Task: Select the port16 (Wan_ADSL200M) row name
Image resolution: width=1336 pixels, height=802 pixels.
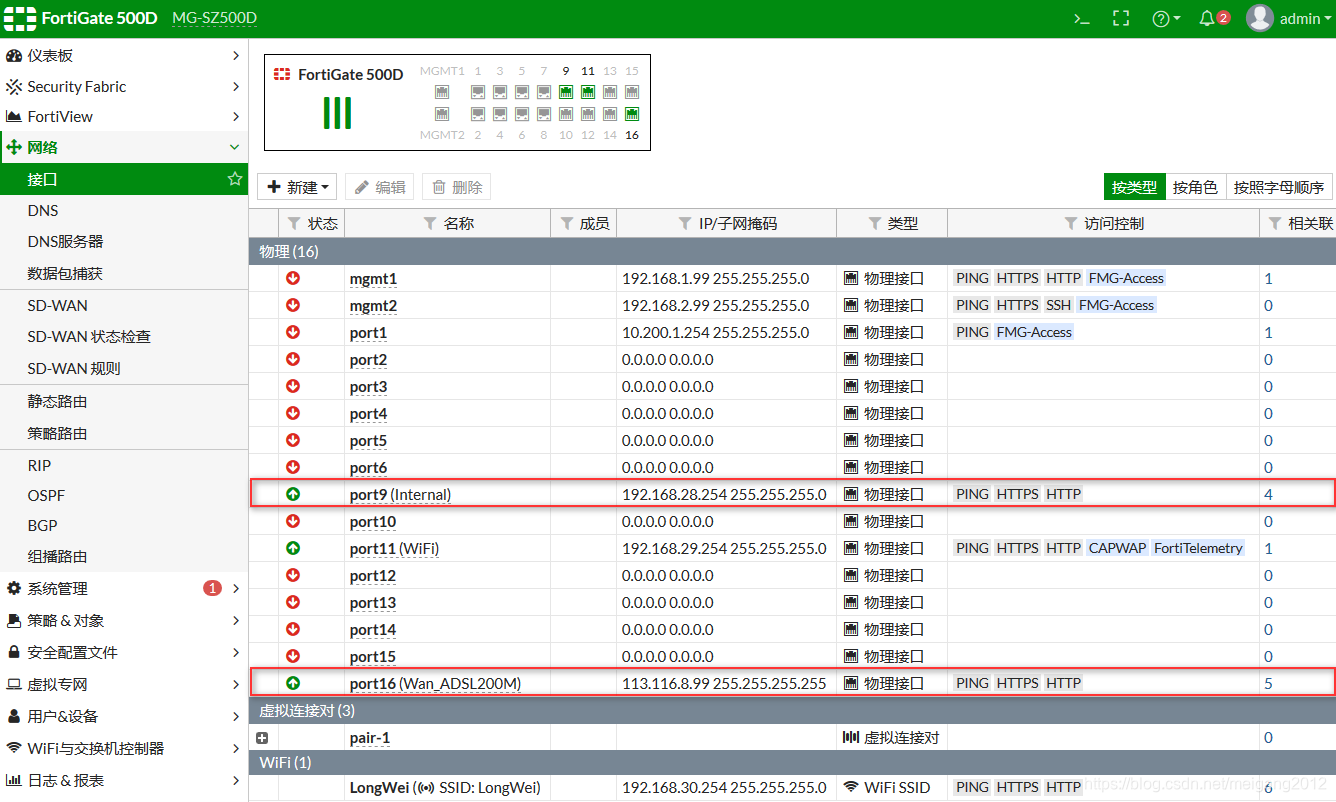Action: 435,683
